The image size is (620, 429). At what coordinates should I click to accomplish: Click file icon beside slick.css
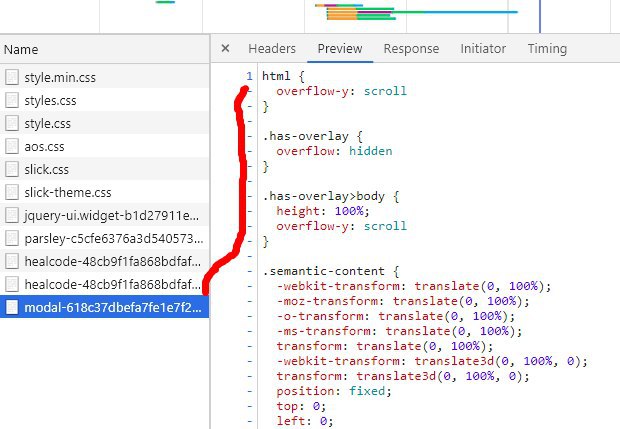point(12,169)
